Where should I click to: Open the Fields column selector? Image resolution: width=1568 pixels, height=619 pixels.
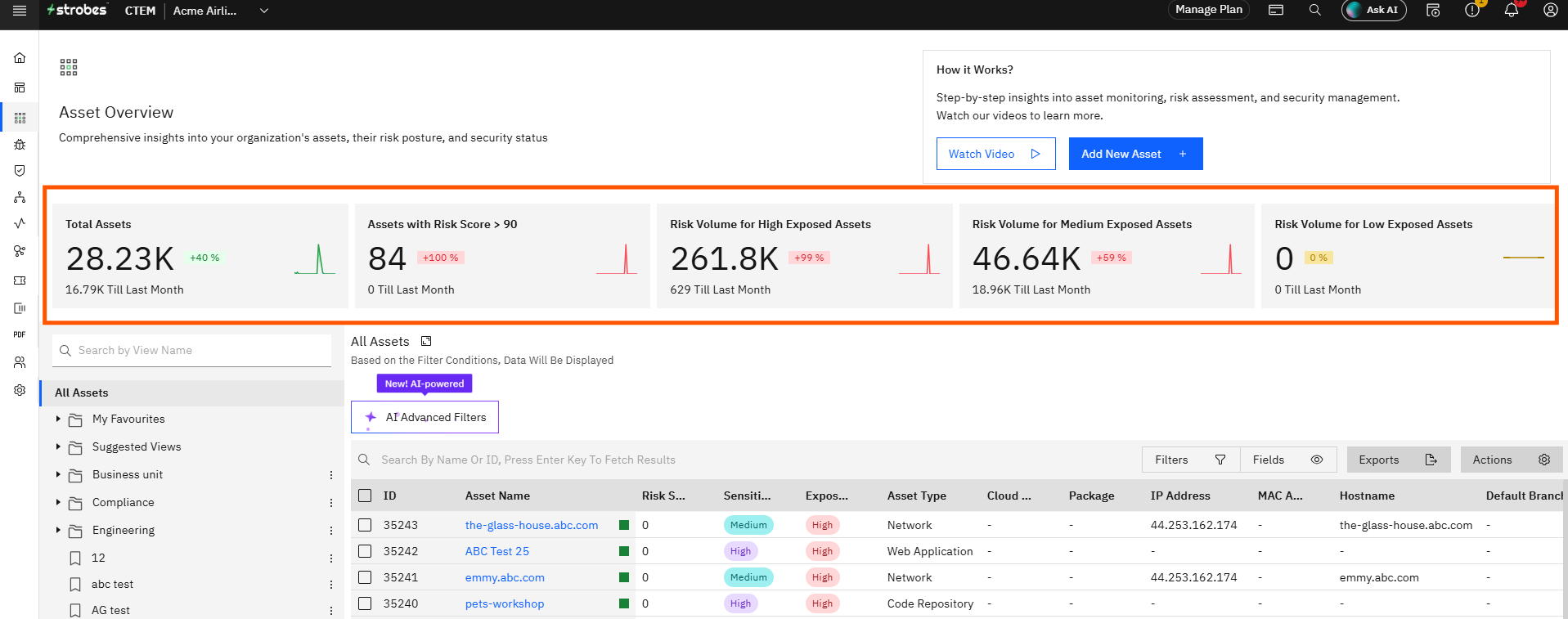pos(1288,460)
